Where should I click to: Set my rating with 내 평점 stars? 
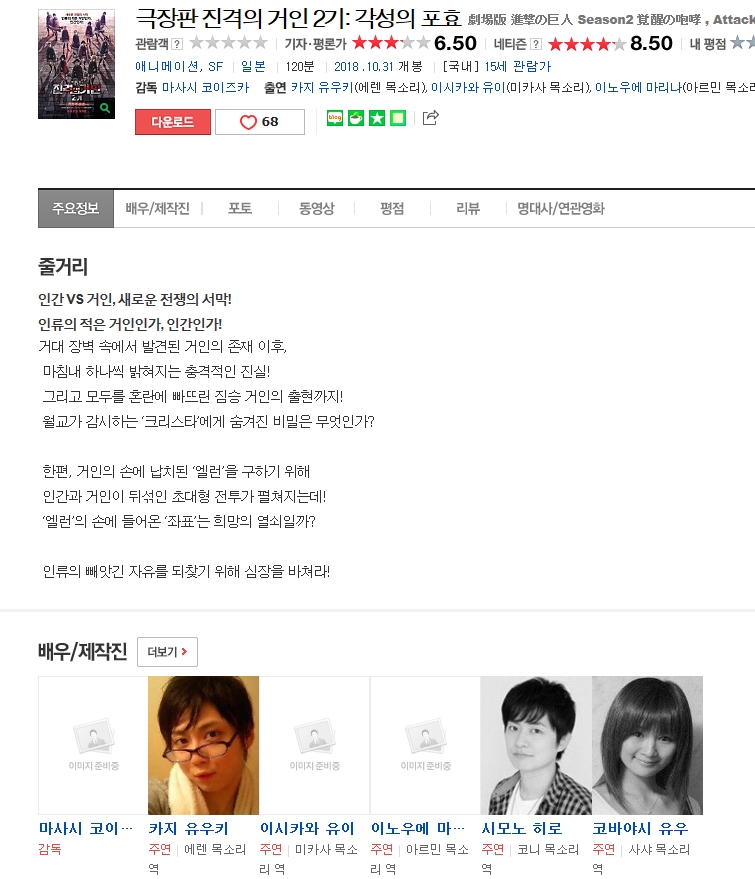tap(742, 43)
